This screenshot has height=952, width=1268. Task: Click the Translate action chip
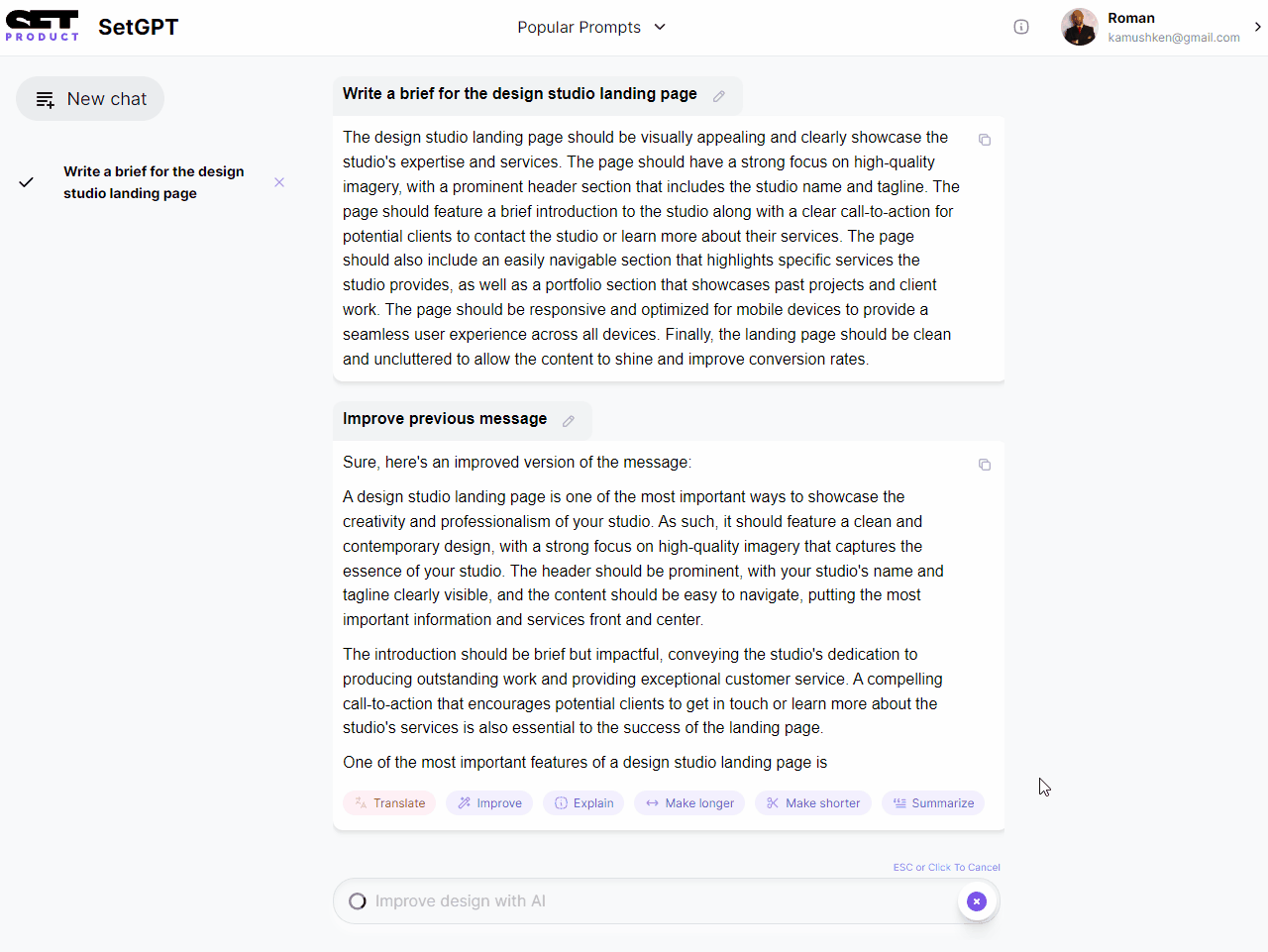(x=389, y=803)
